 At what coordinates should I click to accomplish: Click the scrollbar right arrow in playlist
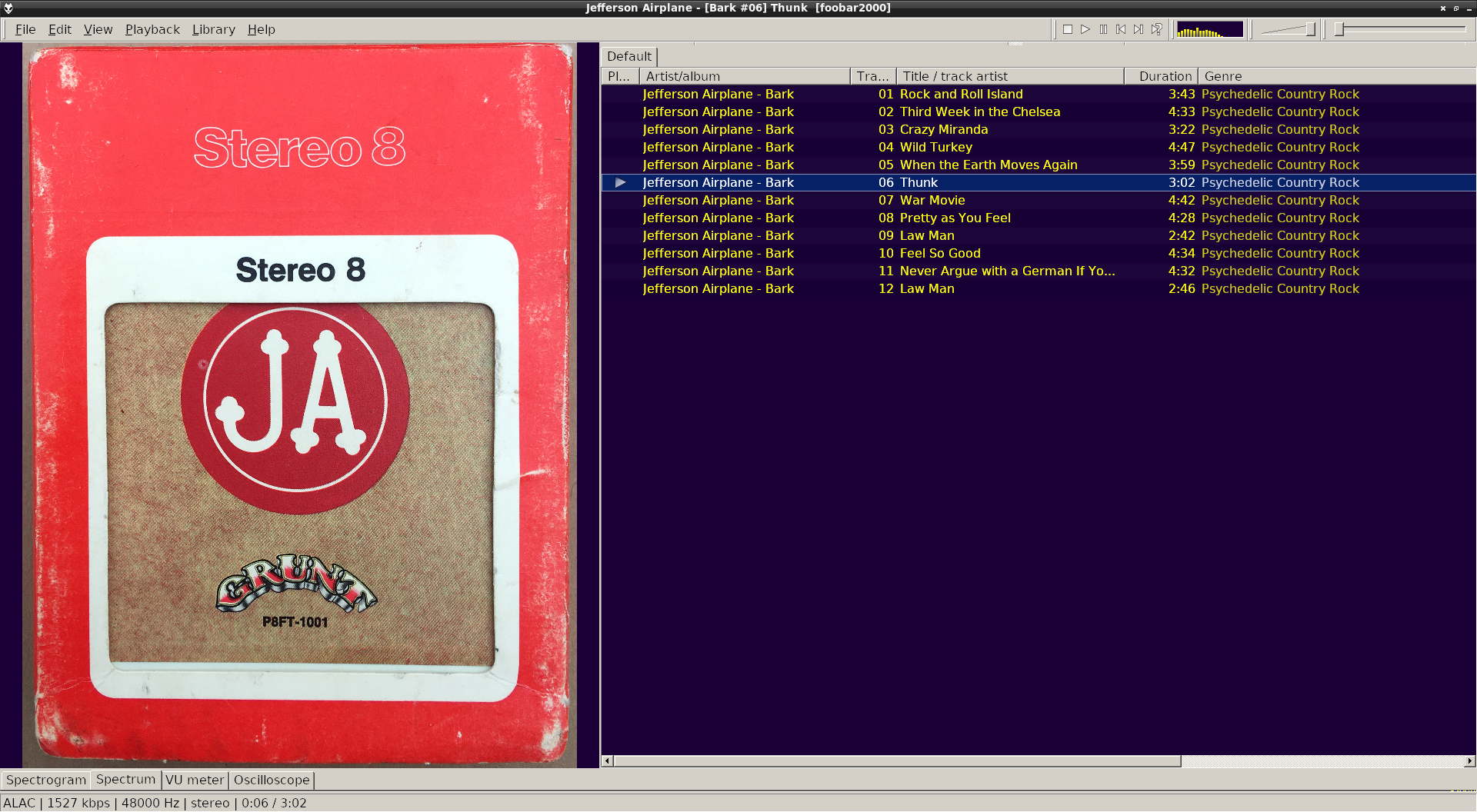[x=1470, y=761]
